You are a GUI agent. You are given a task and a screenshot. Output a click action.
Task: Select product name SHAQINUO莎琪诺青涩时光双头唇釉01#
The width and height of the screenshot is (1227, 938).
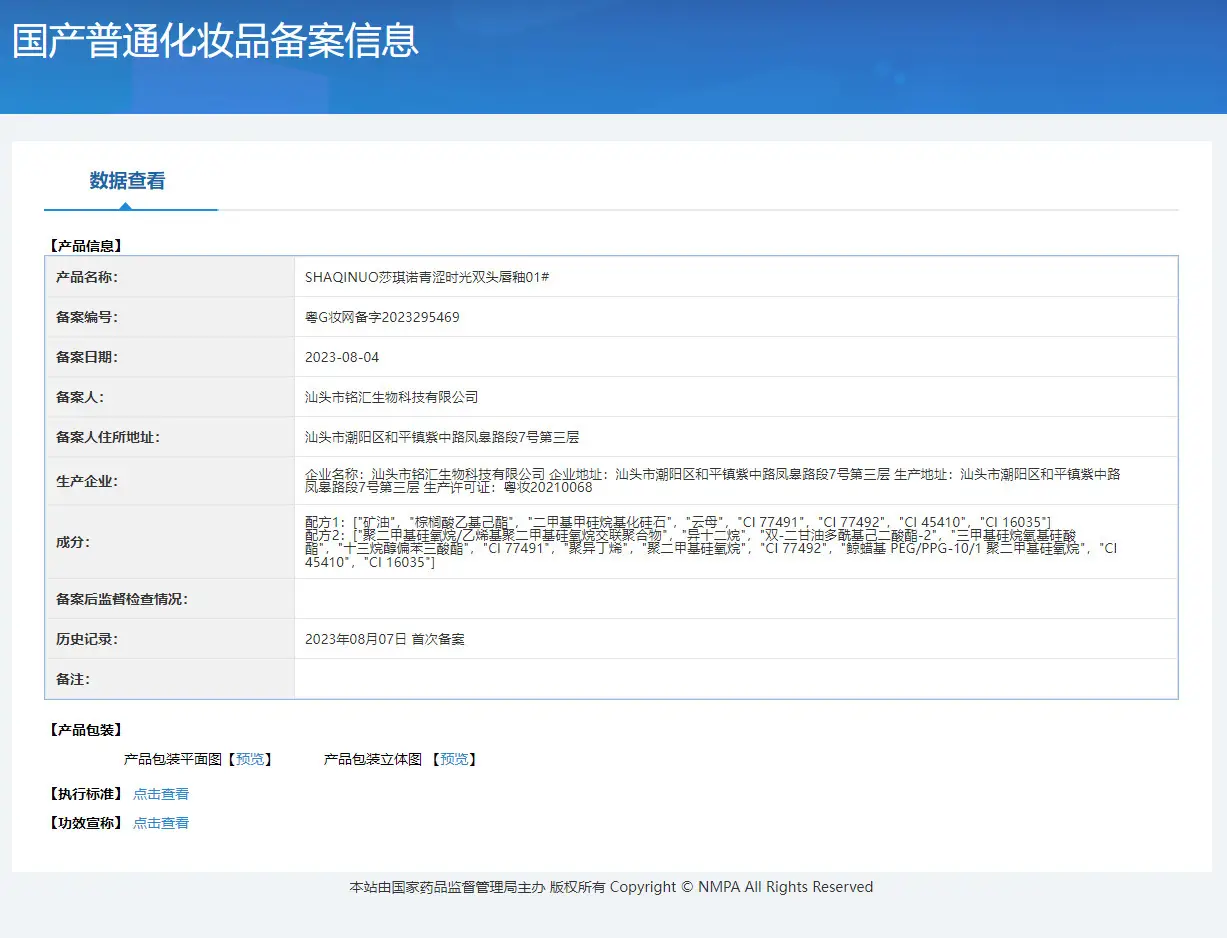tap(427, 277)
